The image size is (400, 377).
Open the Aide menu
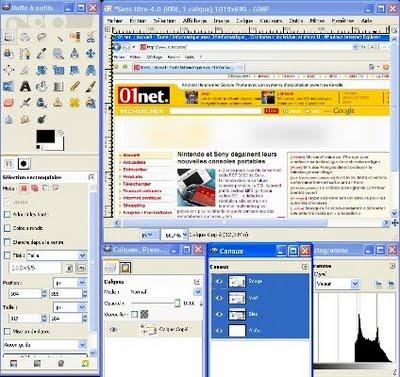(x=367, y=21)
